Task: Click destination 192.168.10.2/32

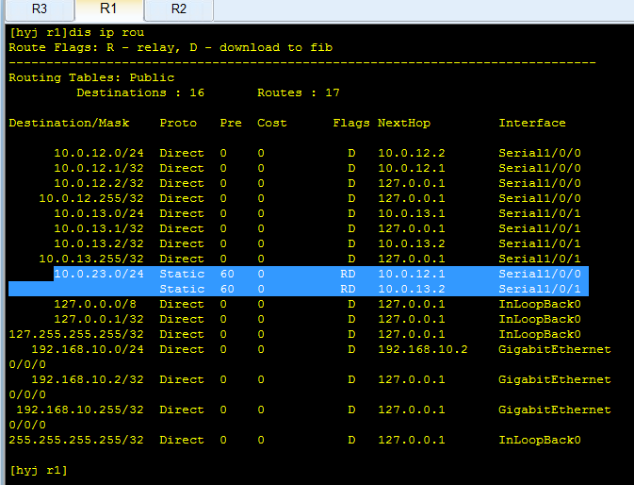Action: [87, 380]
